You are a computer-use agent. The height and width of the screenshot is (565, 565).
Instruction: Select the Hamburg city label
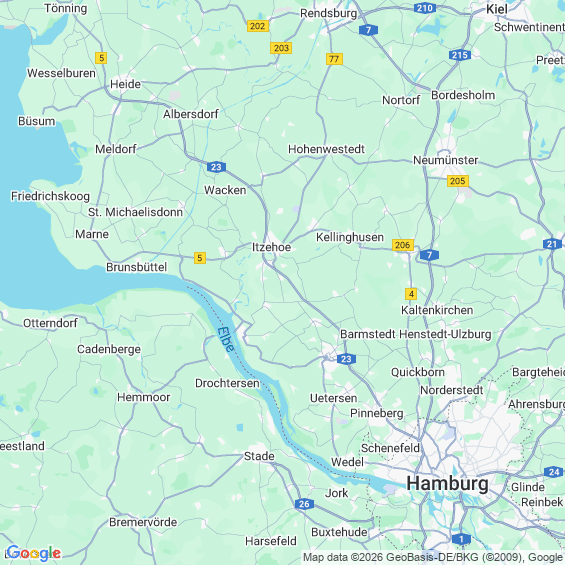click(448, 483)
